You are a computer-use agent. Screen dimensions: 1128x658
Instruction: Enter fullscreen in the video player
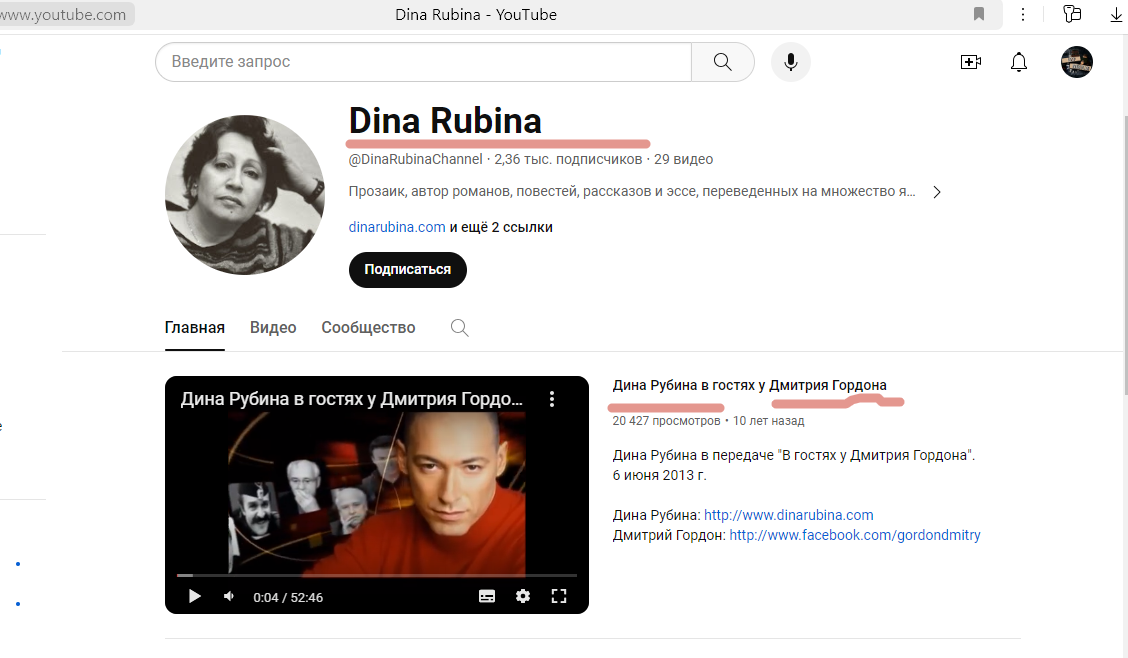[559, 596]
